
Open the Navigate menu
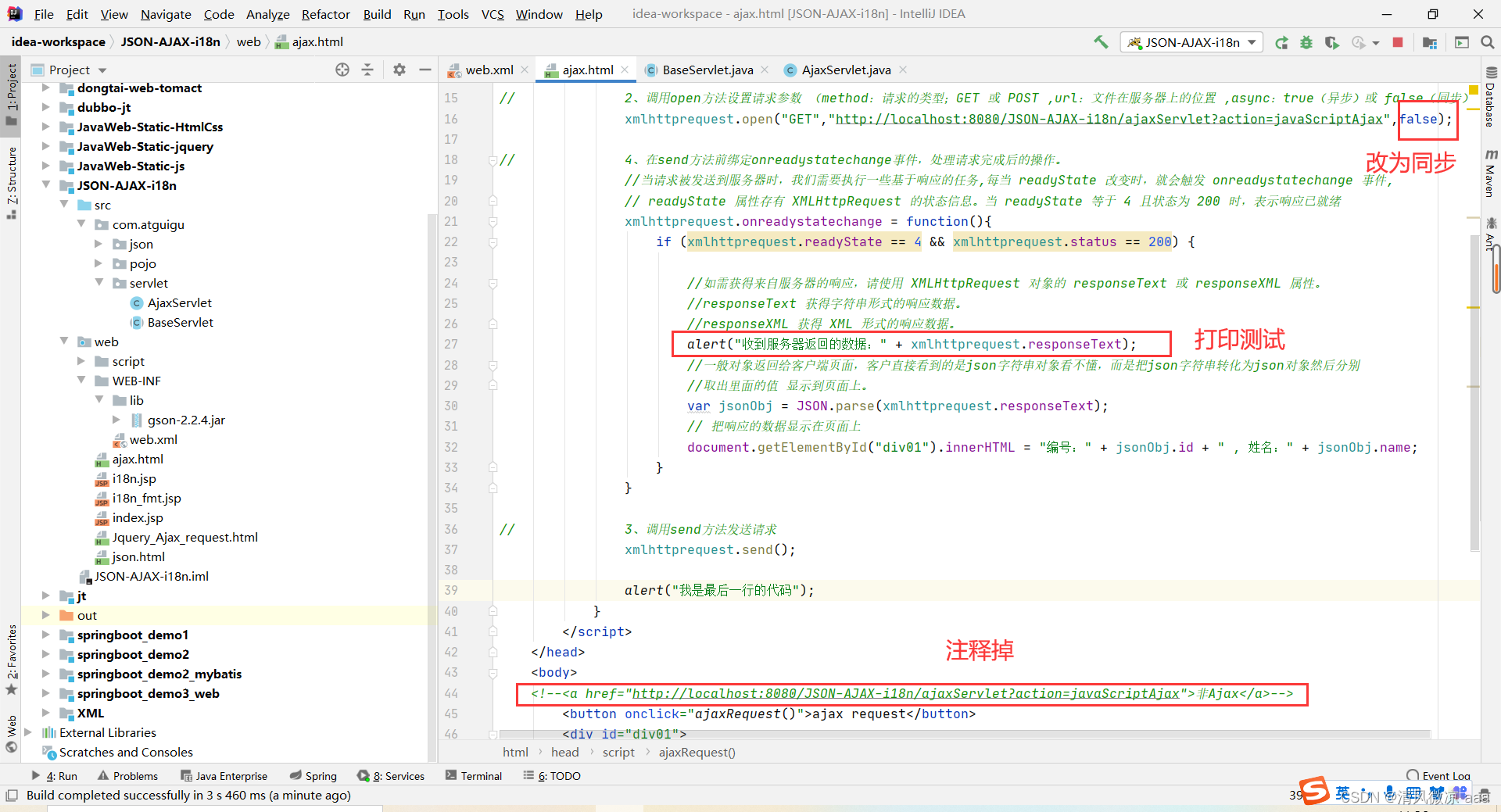coord(166,14)
